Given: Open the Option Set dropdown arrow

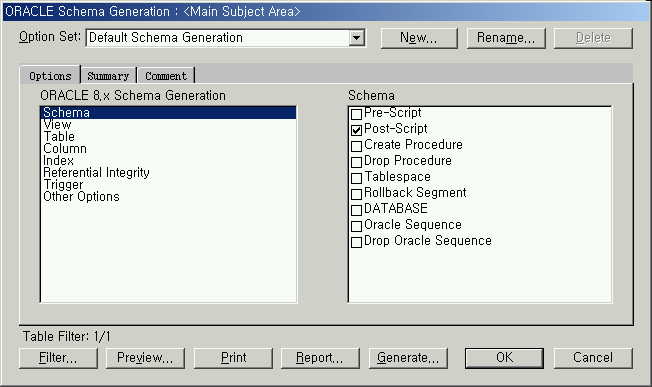Looking at the screenshot, I should tap(356, 38).
